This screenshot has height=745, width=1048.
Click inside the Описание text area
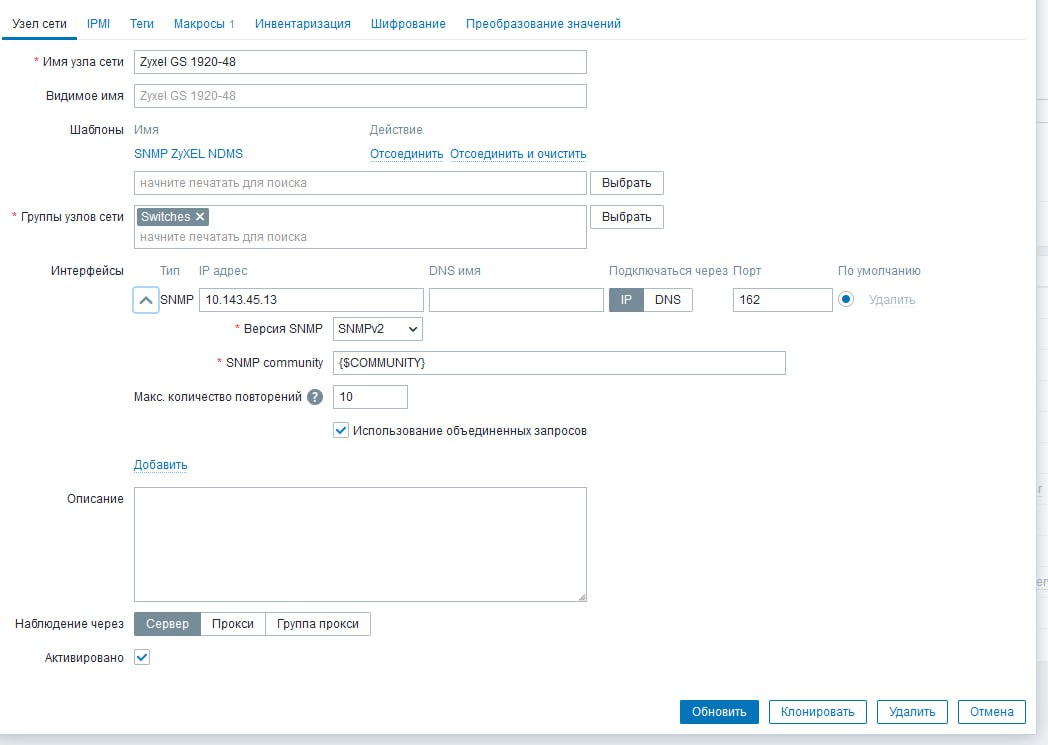point(360,545)
